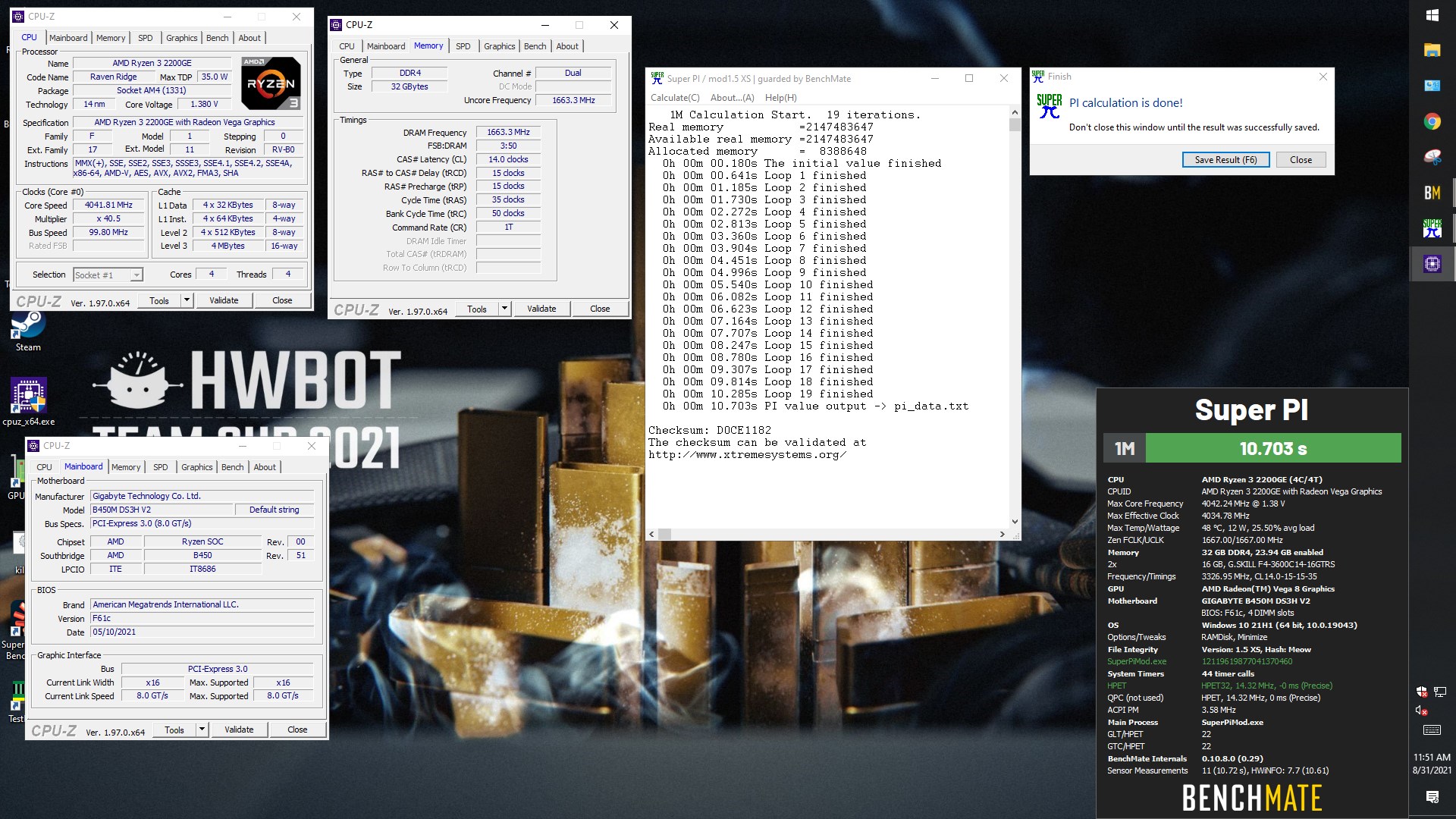Click Checksum: D0CE1182 line
The width and height of the screenshot is (1456, 819).
pos(709,430)
